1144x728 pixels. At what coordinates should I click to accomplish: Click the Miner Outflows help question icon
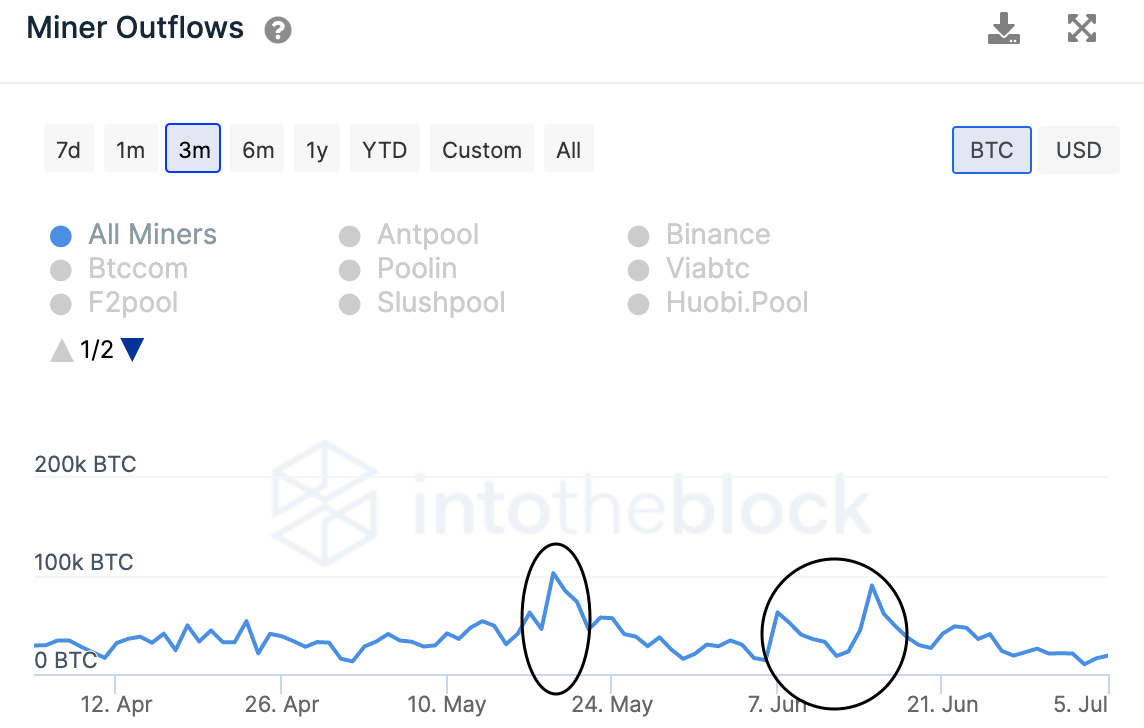[x=278, y=30]
